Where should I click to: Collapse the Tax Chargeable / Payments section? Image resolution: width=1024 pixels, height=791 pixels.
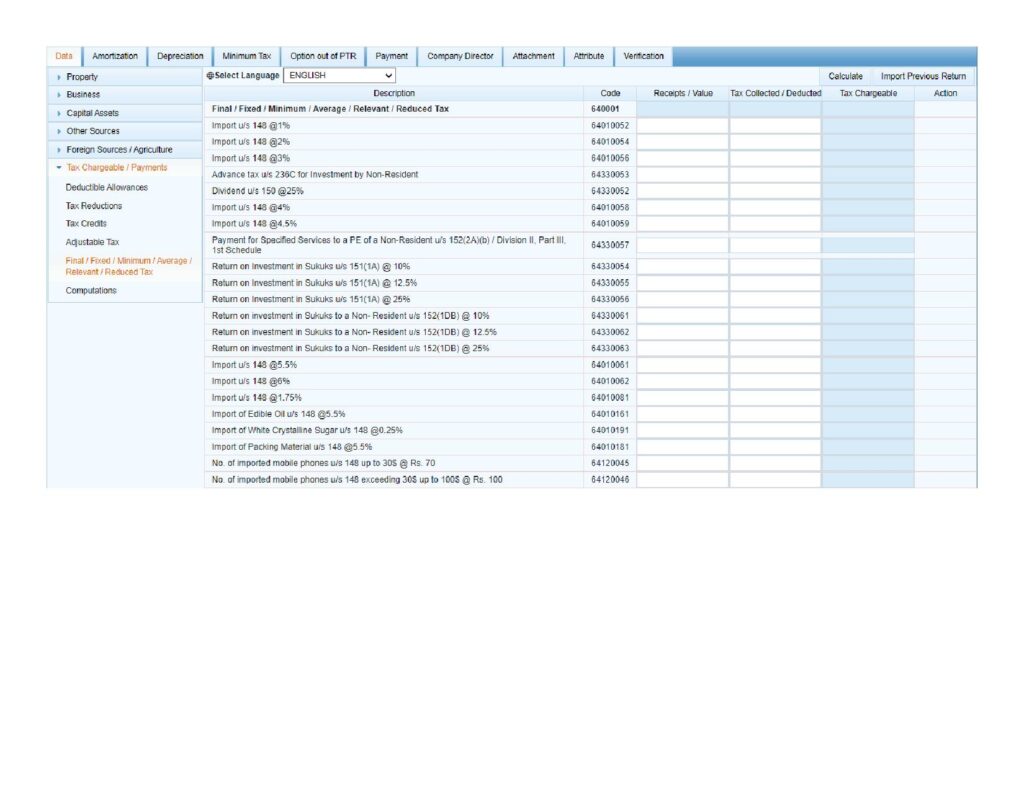point(116,167)
